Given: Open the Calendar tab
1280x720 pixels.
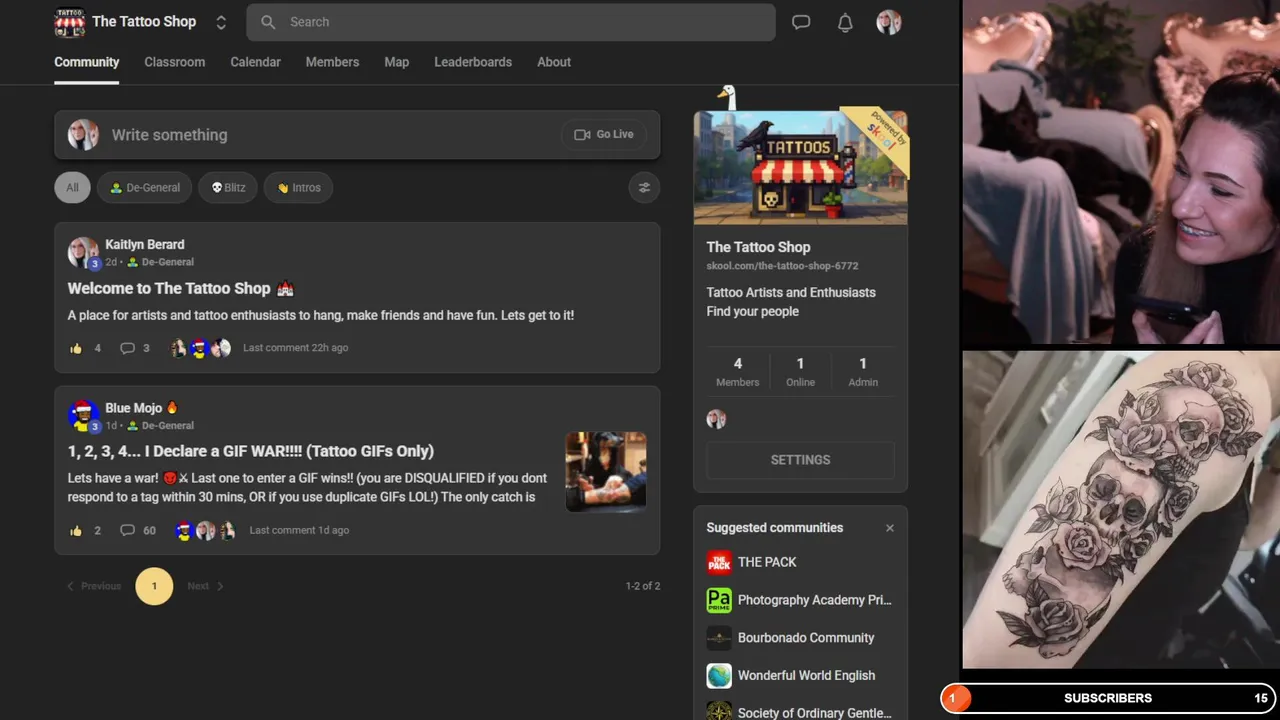Looking at the screenshot, I should pyautogui.click(x=255, y=62).
